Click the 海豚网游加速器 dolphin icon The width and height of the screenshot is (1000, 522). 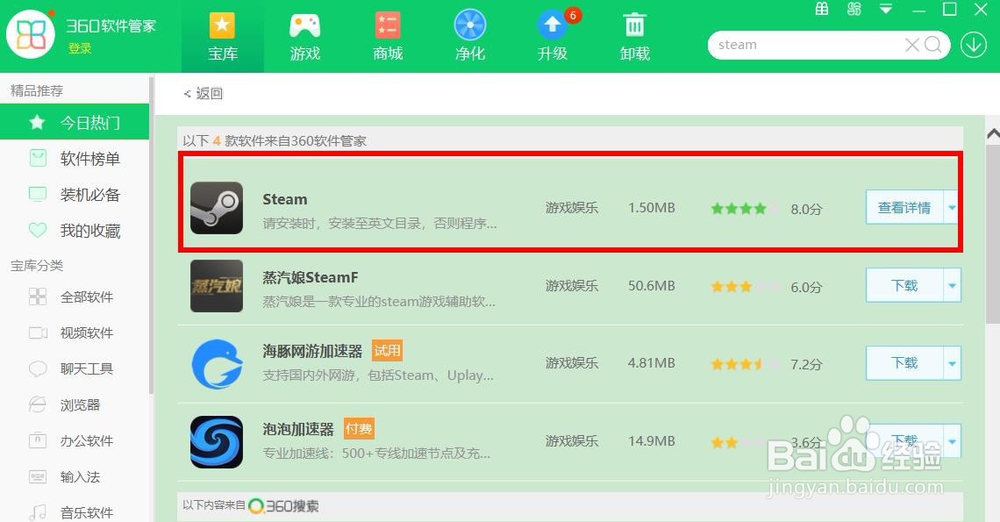(x=217, y=364)
